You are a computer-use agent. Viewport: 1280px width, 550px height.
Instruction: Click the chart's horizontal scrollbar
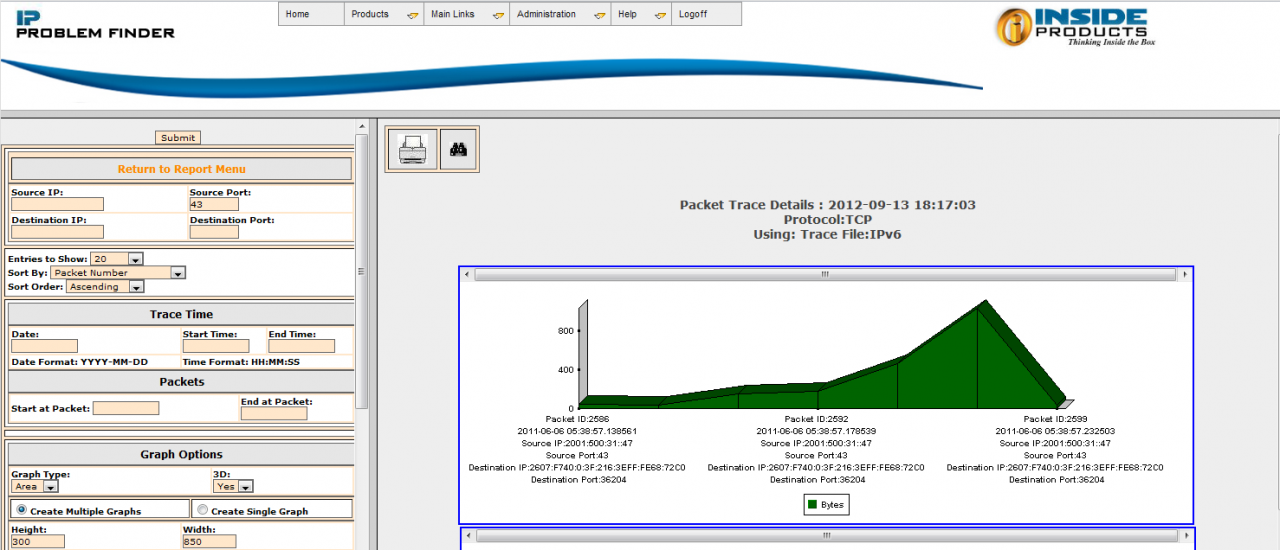tap(825, 274)
